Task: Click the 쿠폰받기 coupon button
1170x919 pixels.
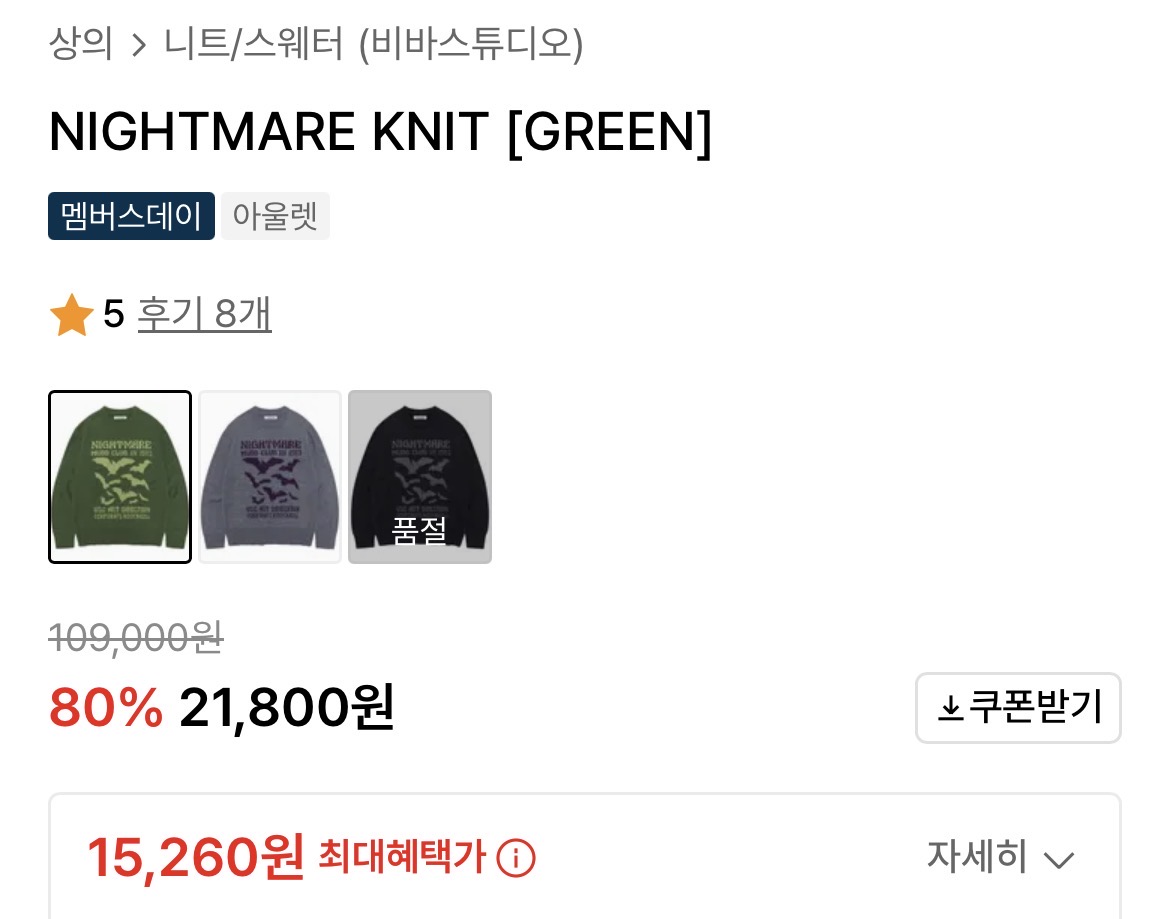Action: click(x=1019, y=708)
